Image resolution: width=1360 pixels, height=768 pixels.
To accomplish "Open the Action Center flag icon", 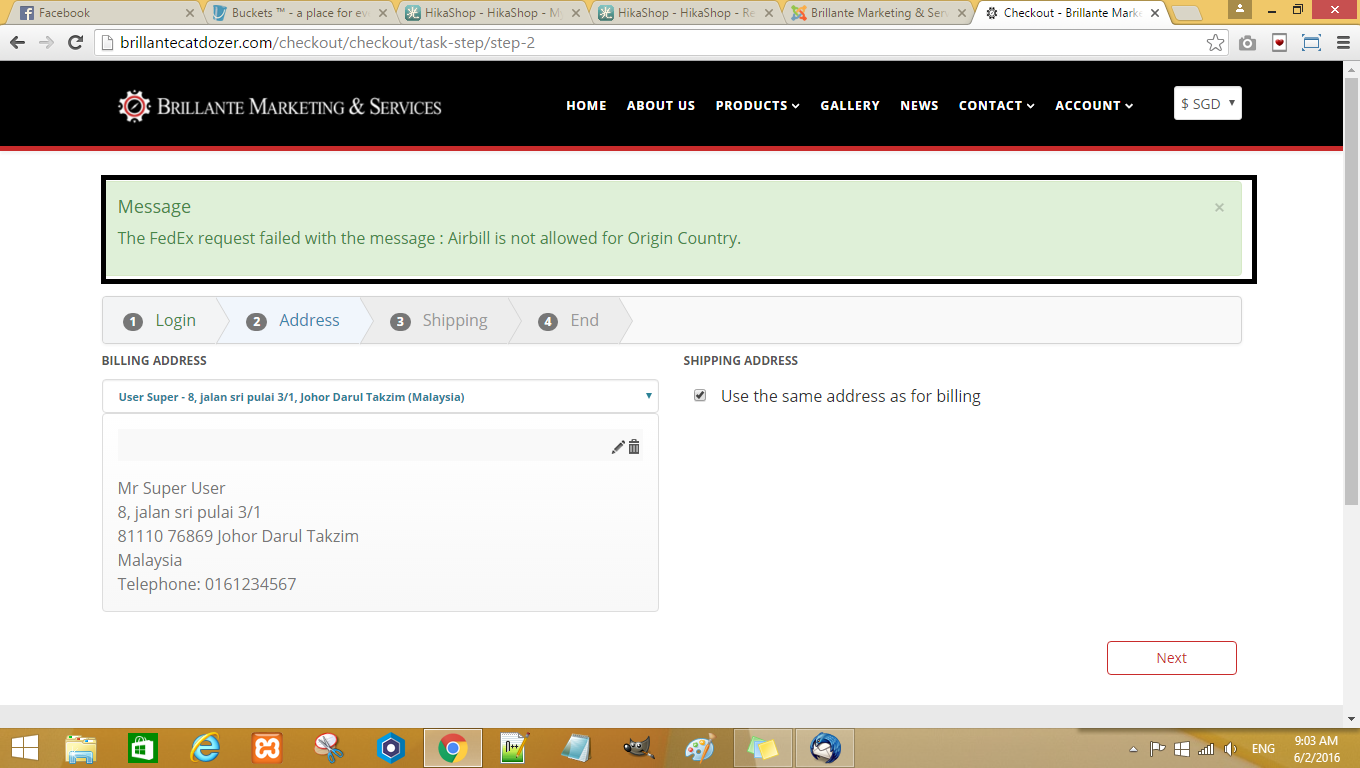I will (x=1157, y=749).
